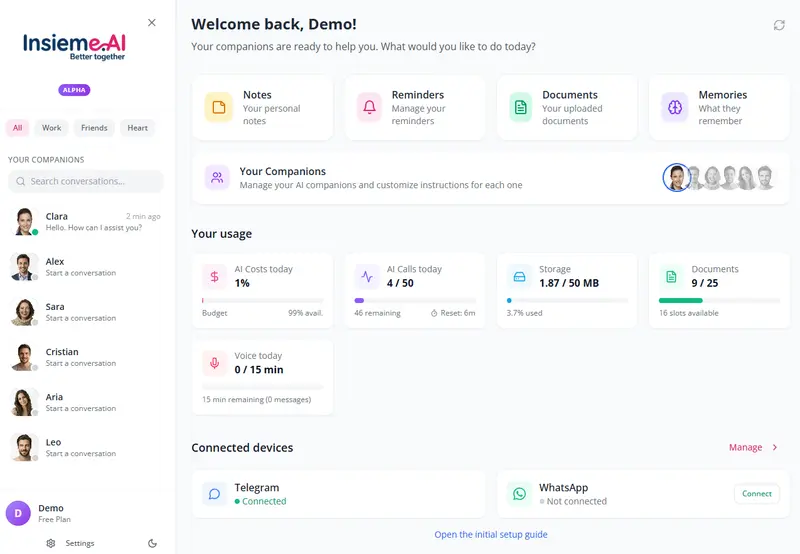Open the Documents card
Viewport: 800px width, 554px height.
point(566,108)
